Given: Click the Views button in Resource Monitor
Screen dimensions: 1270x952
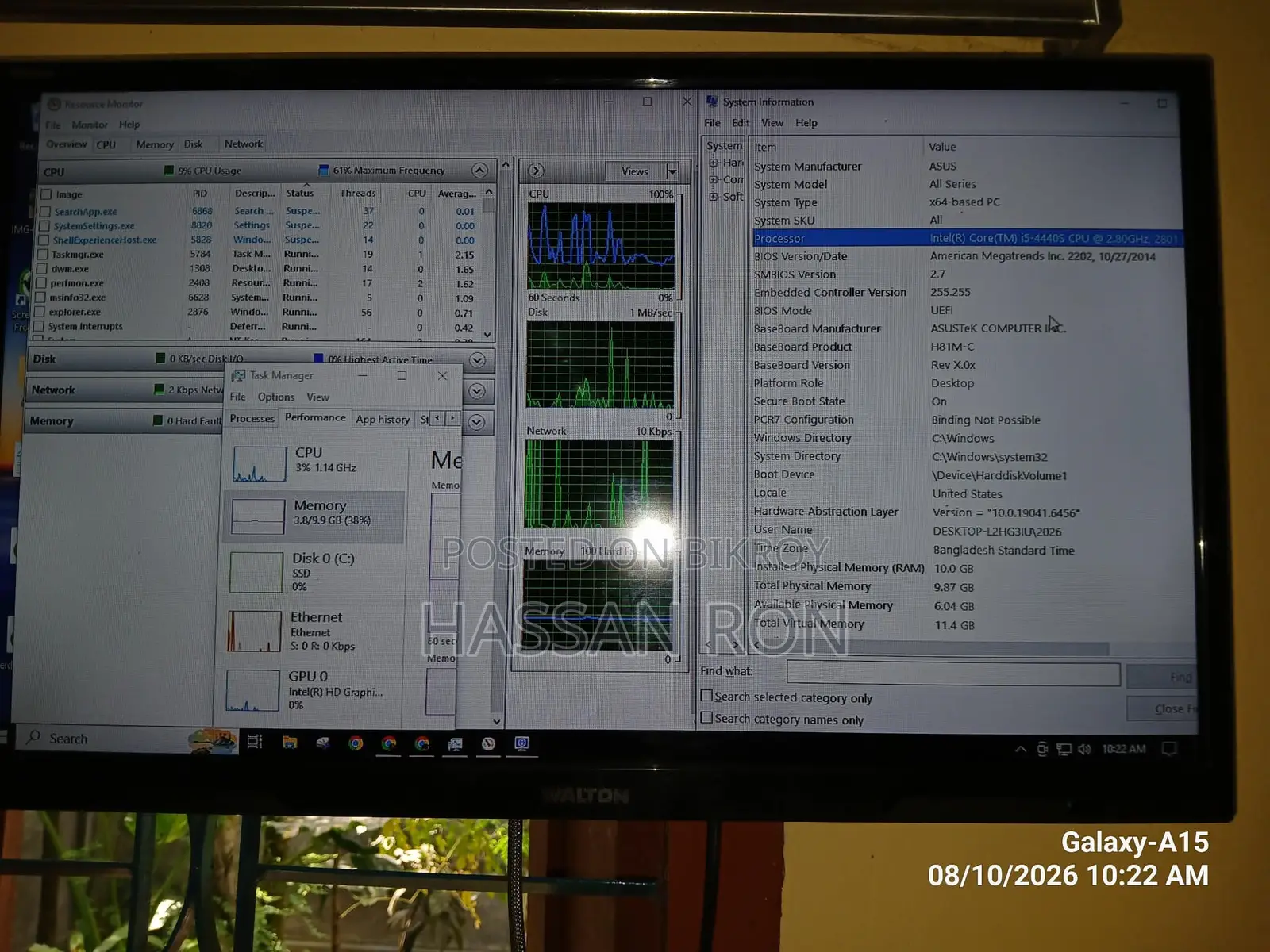Looking at the screenshot, I should 634,171.
